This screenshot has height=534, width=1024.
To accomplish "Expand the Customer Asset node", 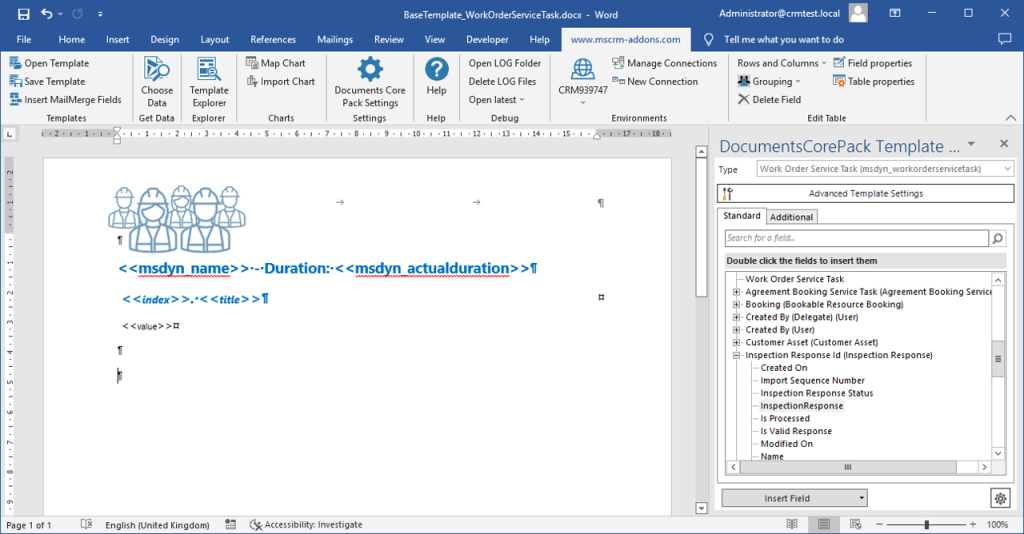I will 736,342.
